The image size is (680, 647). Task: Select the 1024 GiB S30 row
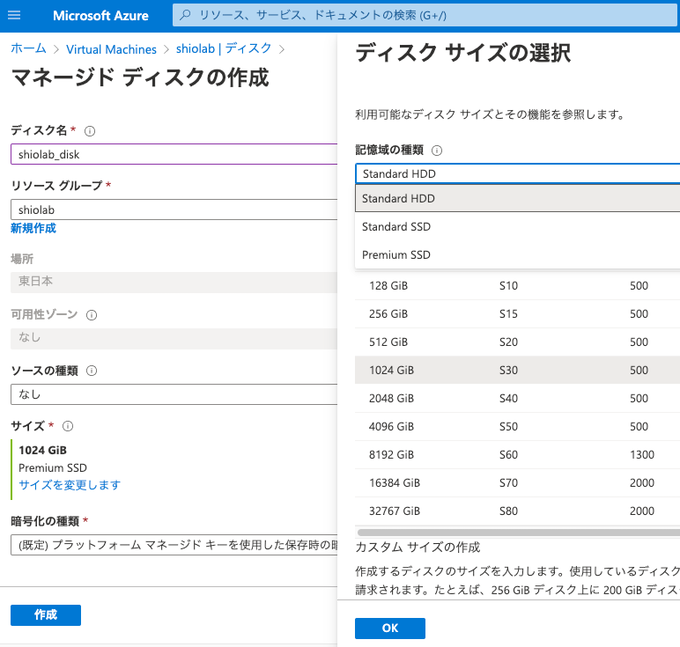click(x=517, y=370)
